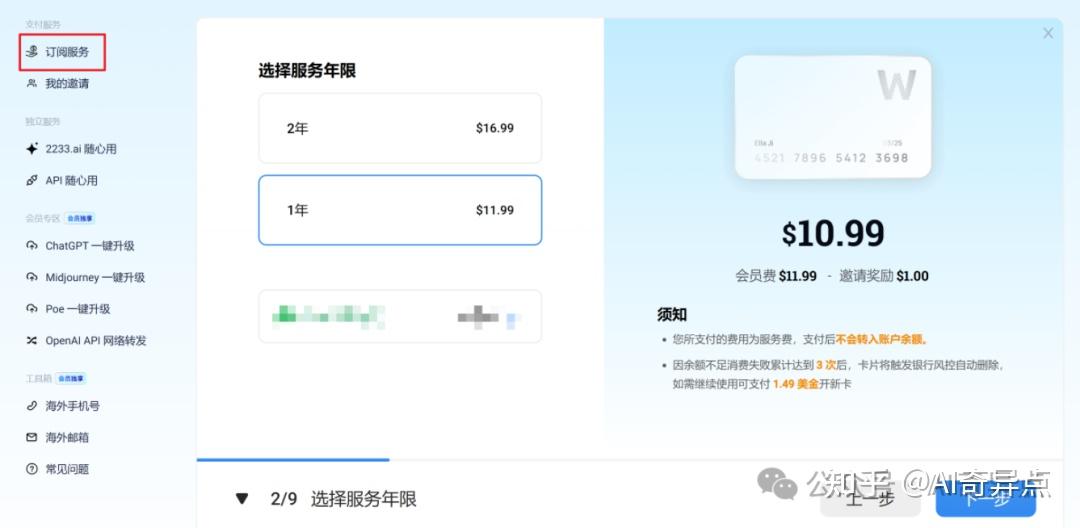The width and height of the screenshot is (1080, 528).
Task: Click the envelope icon beside 海外邮箱
Action: point(32,437)
